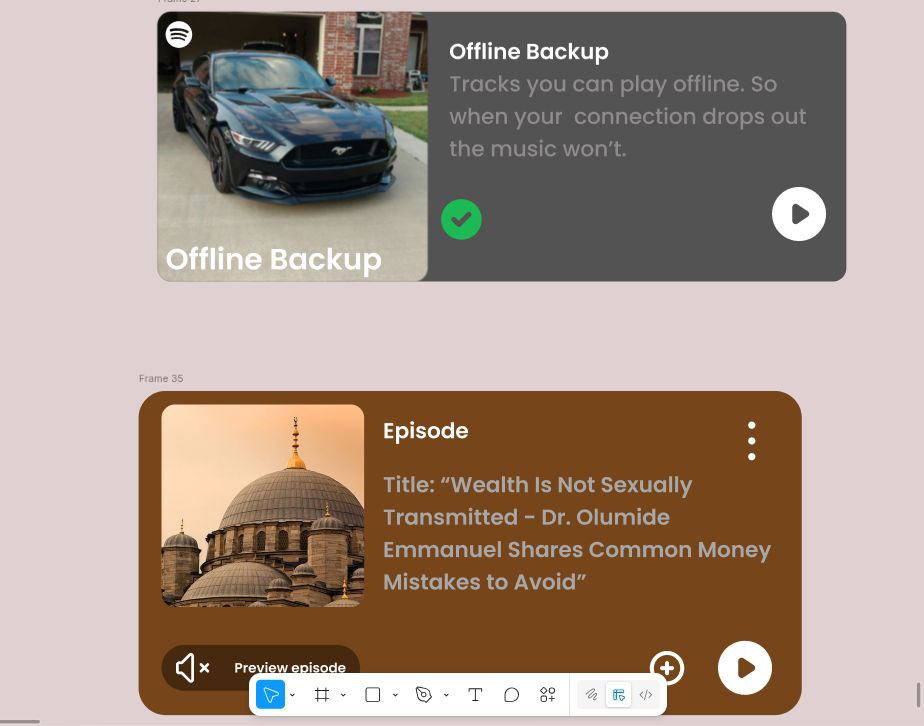Select the 'Wealth Is Not Sexually Transmitted' title text

[577, 533]
